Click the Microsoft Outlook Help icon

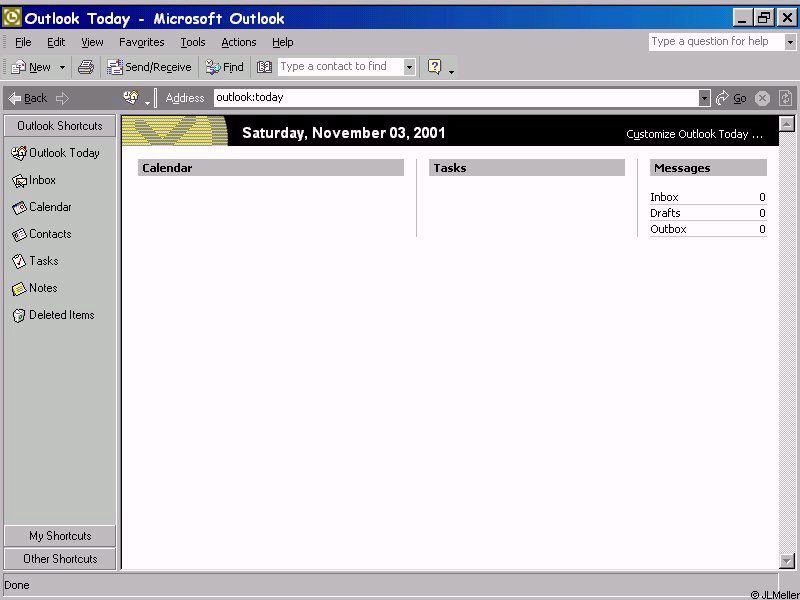click(x=435, y=66)
